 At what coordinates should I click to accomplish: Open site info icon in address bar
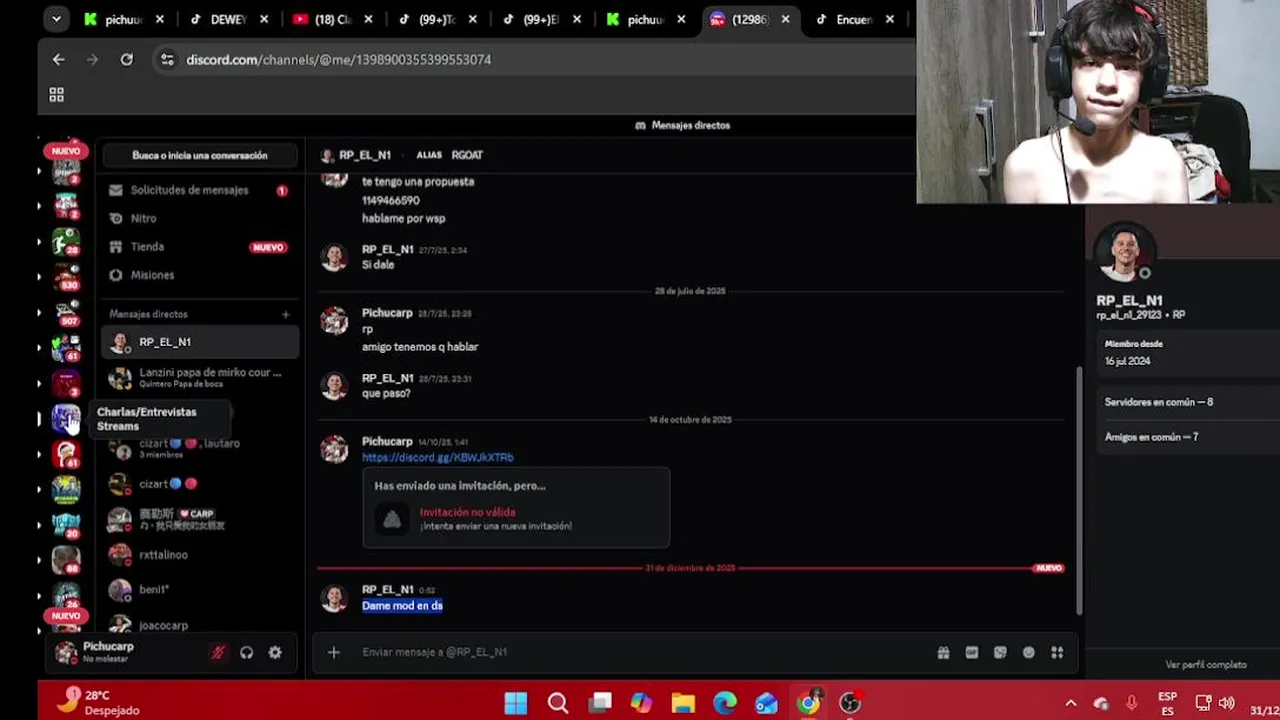click(167, 60)
